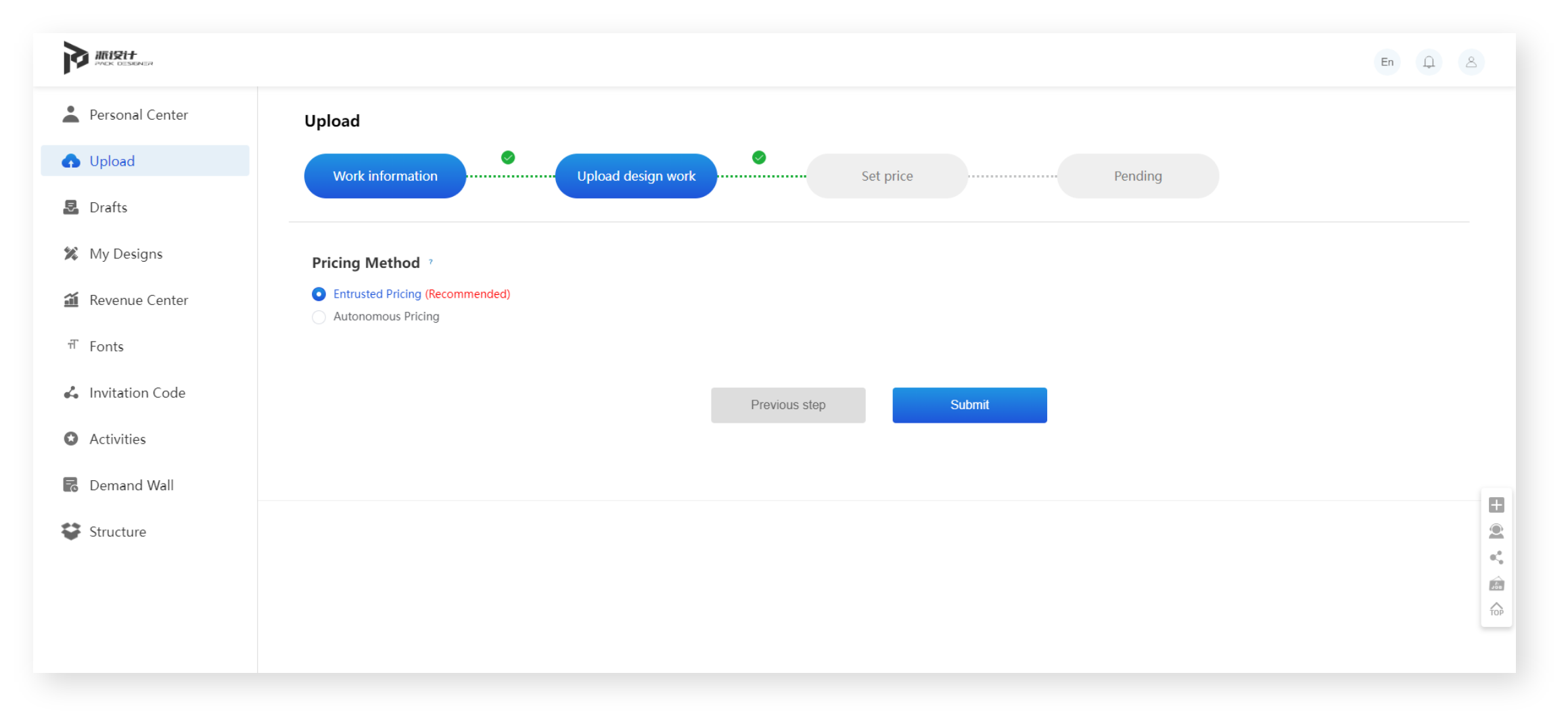The image size is (1568, 725).
Task: Open Personal Center in the sidebar
Action: [x=145, y=114]
